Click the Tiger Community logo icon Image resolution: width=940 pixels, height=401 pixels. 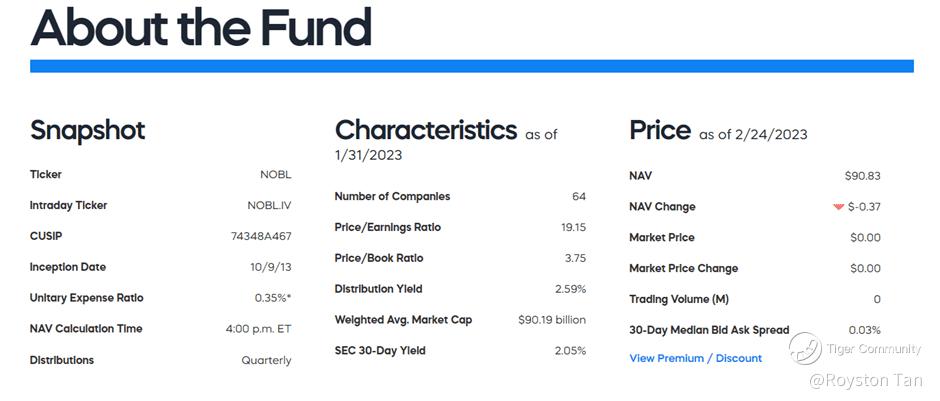coord(805,348)
